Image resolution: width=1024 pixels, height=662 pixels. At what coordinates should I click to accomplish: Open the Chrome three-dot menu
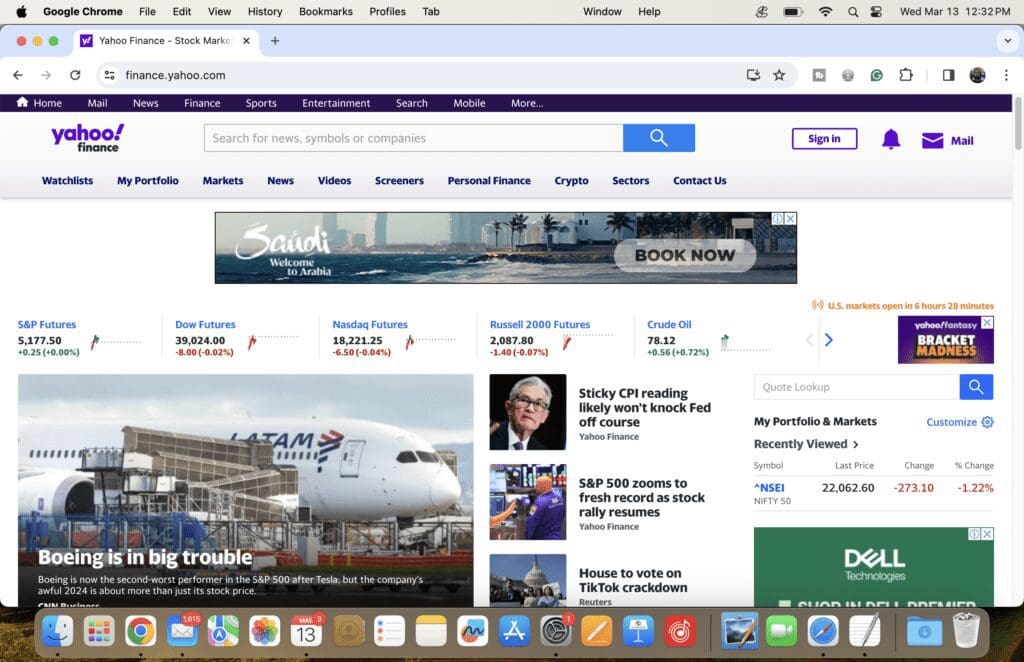(1006, 75)
